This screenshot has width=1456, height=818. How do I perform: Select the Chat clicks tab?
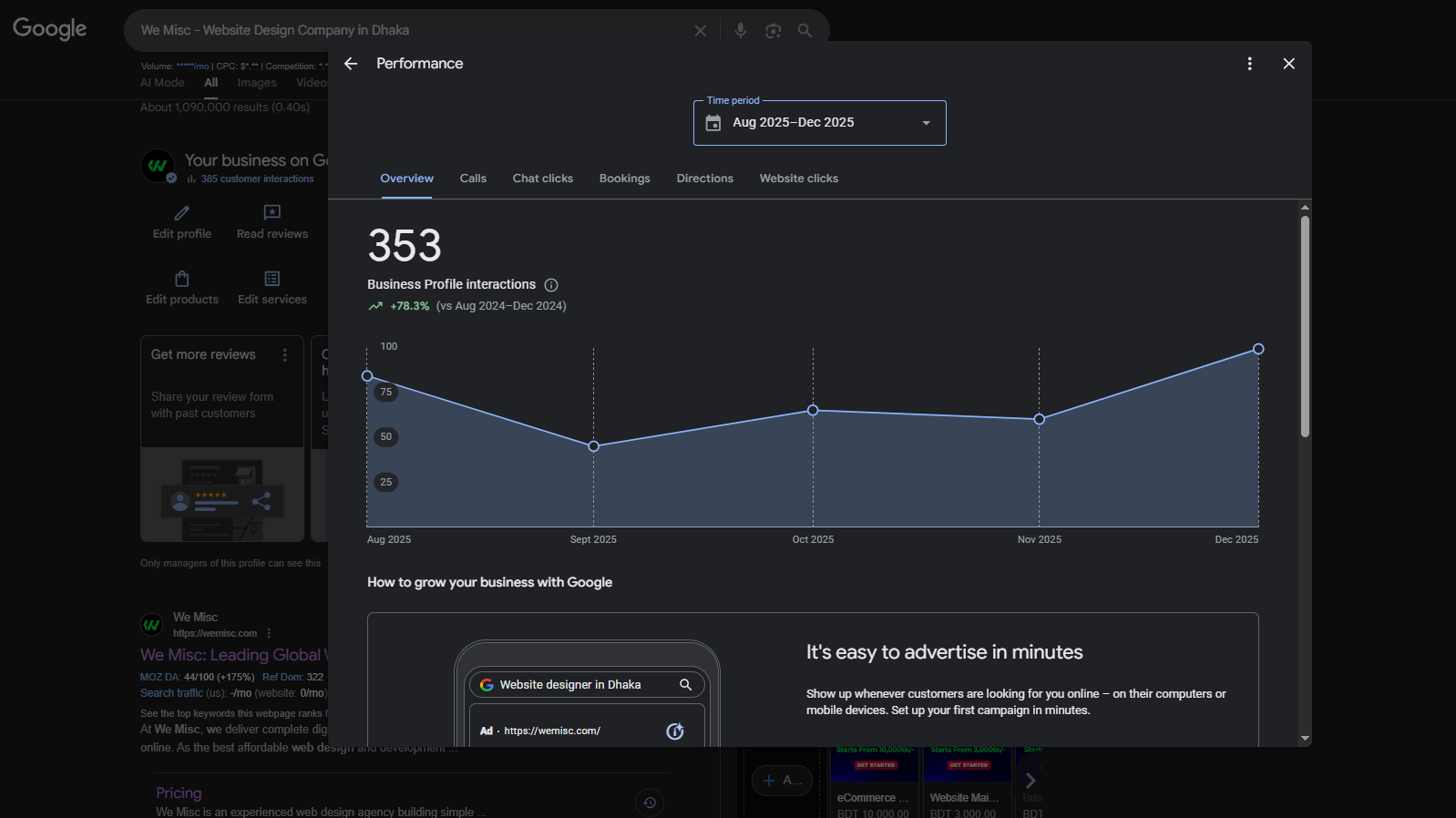click(x=542, y=179)
